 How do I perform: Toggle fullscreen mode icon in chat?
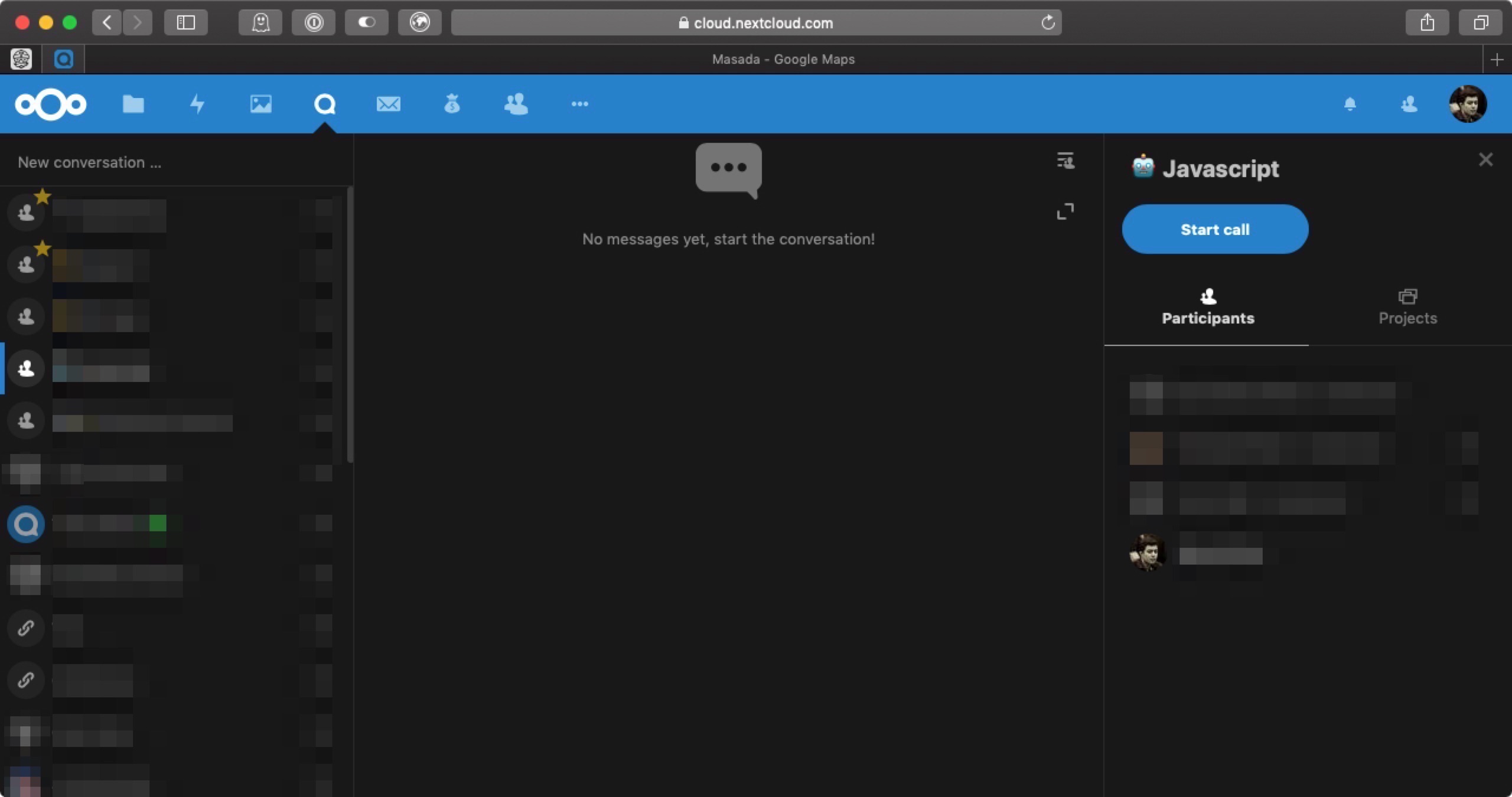point(1065,211)
